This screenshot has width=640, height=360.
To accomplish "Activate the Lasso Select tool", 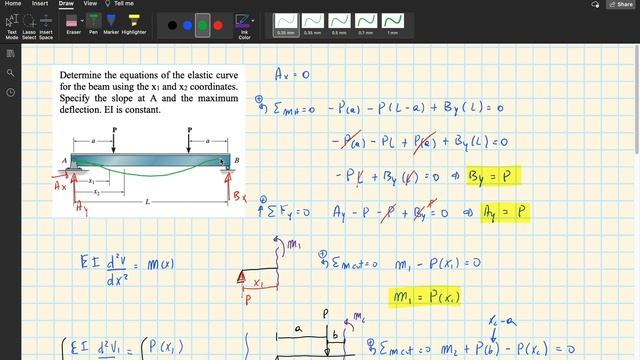I will (x=29, y=26).
